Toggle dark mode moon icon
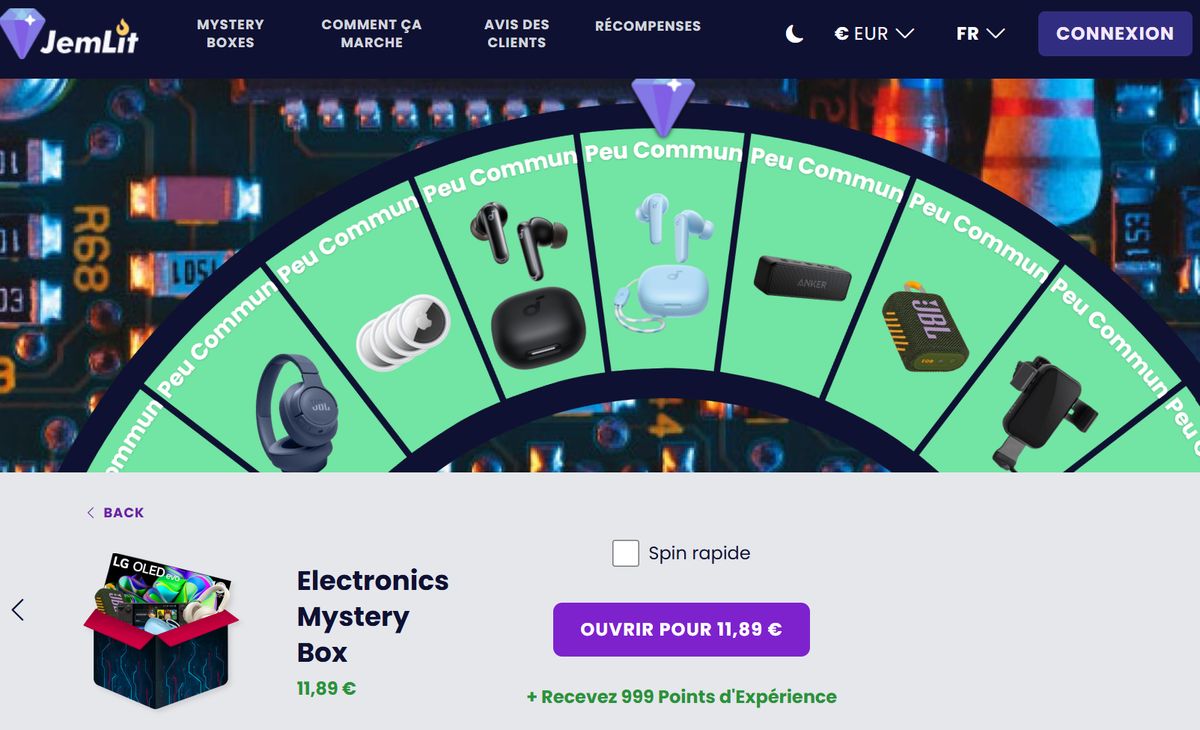The image size is (1200, 730). [794, 34]
